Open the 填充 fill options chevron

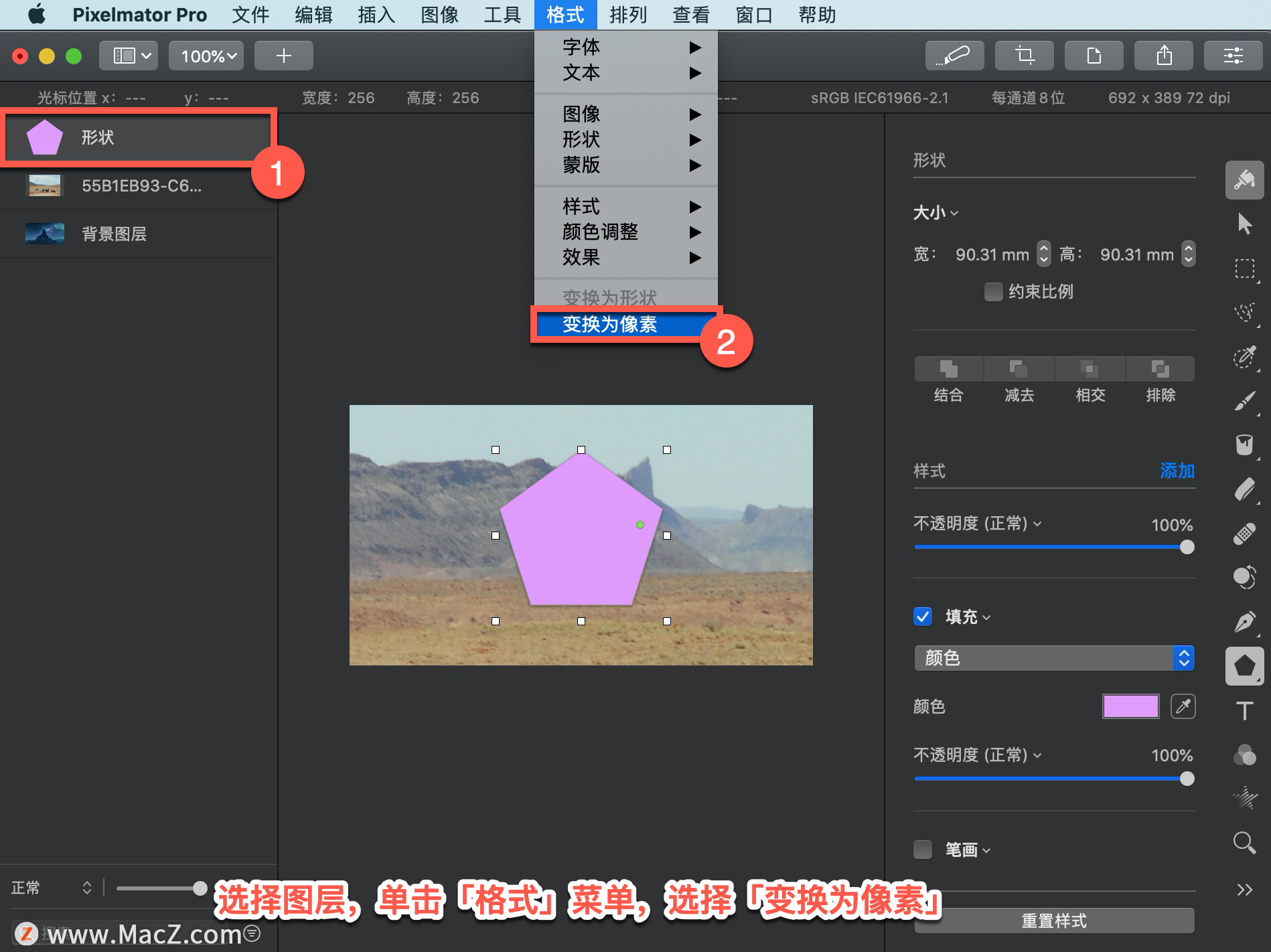pos(986,617)
